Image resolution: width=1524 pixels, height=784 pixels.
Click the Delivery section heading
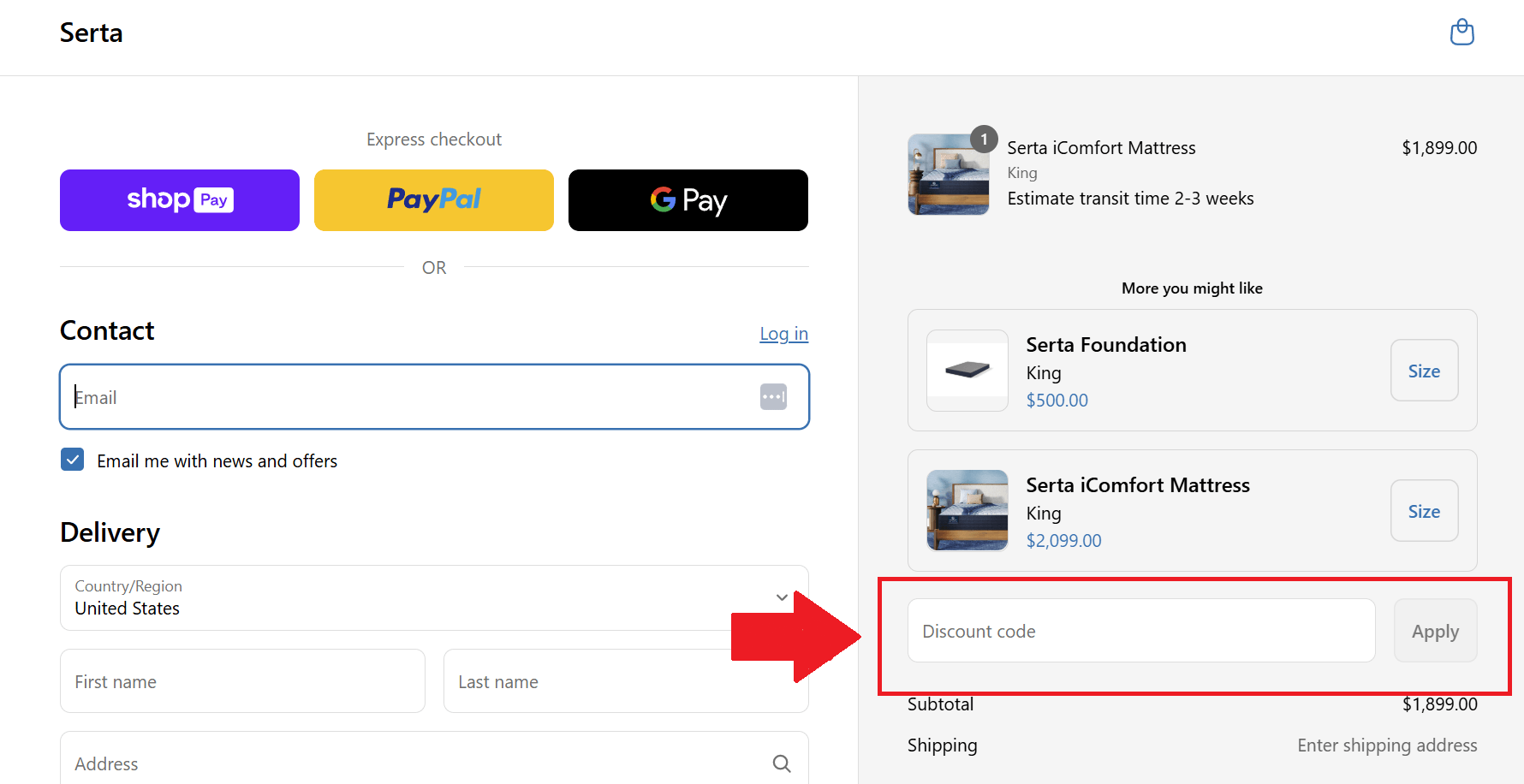[x=110, y=533]
